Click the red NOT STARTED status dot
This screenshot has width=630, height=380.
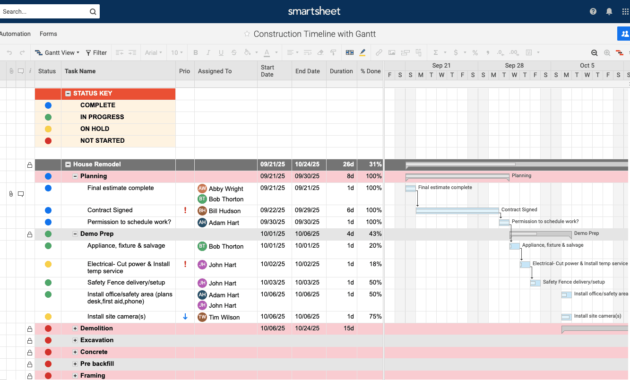(x=48, y=141)
